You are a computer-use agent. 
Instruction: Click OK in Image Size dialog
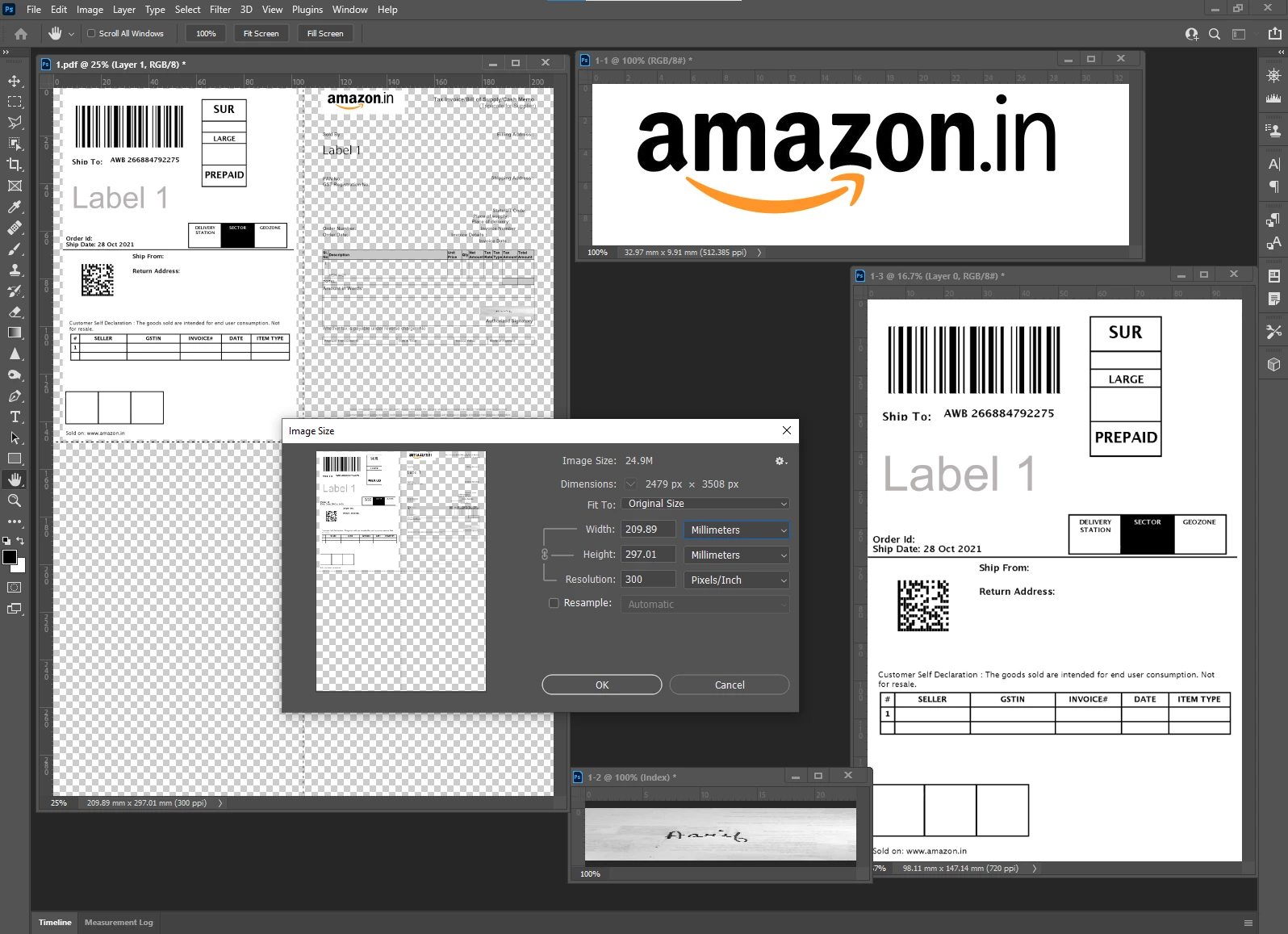click(x=602, y=685)
